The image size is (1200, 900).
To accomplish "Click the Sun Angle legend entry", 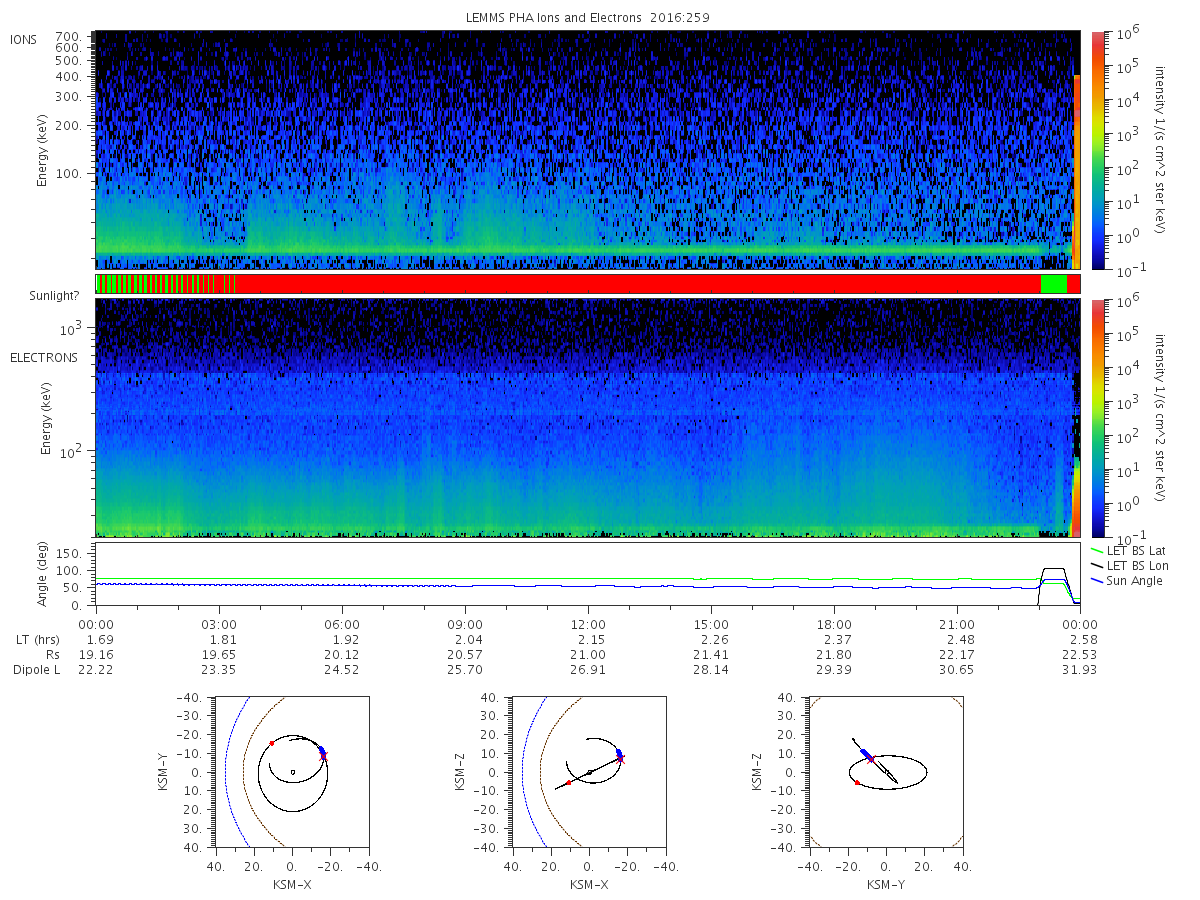I will (x=1127, y=581).
